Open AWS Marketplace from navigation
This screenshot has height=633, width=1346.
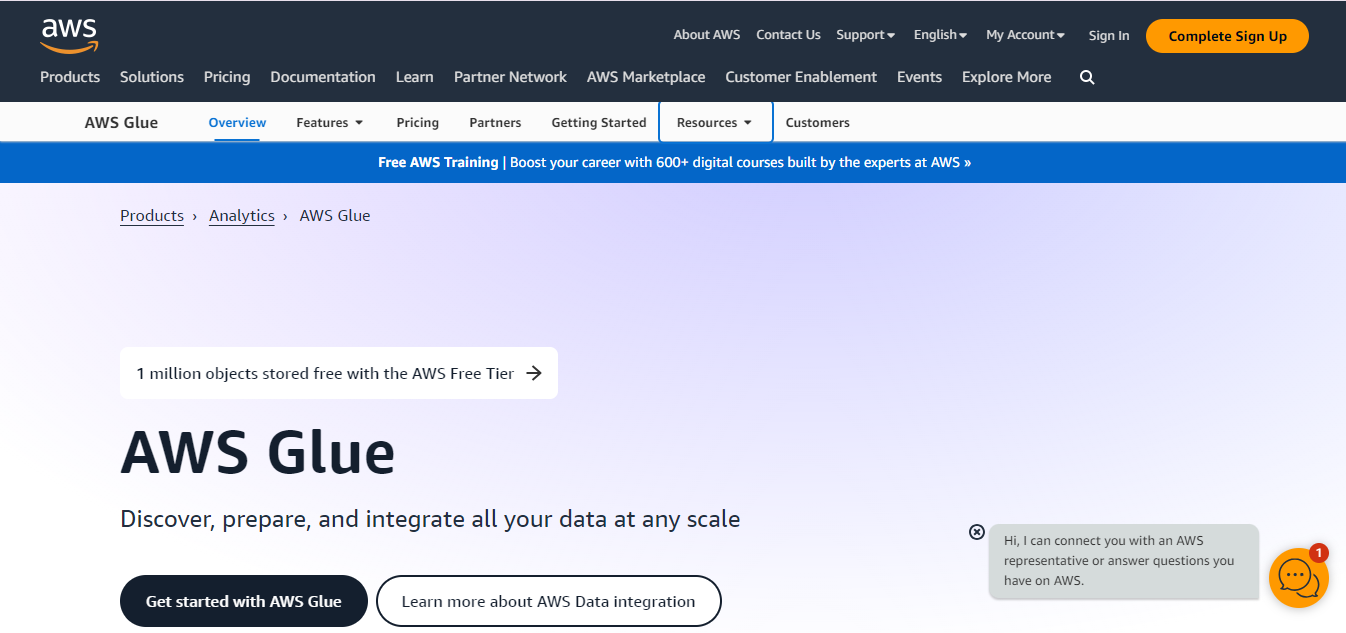tap(646, 77)
